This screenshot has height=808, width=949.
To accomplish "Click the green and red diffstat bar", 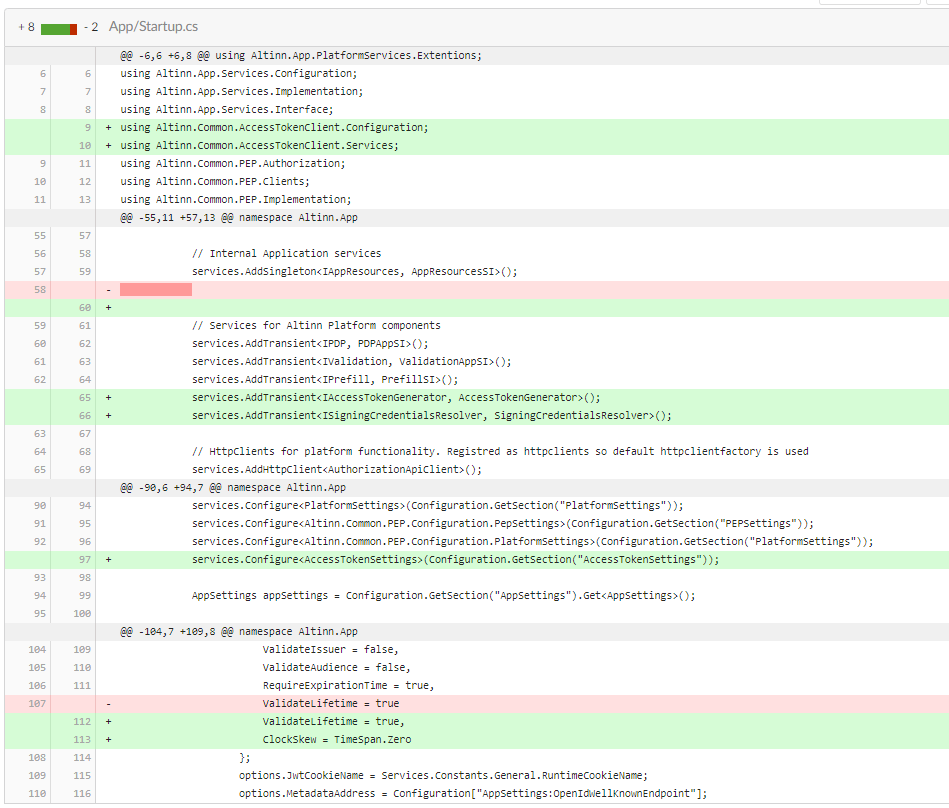I will 59,28.
